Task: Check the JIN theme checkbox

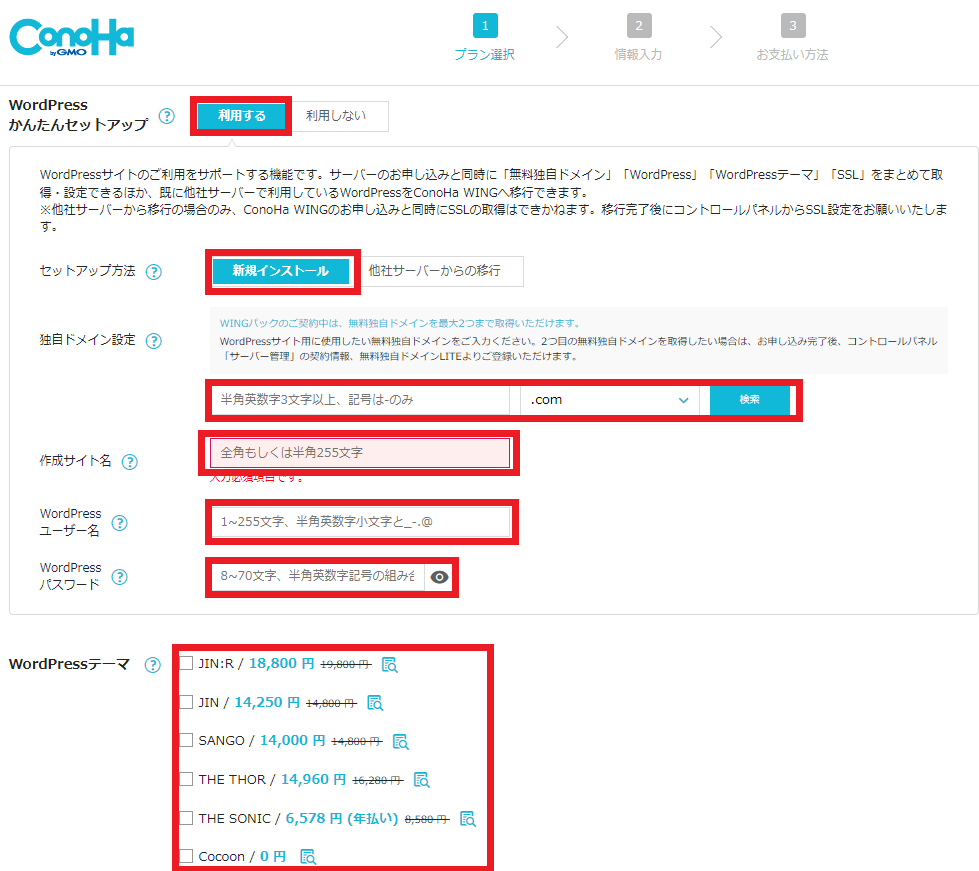Action: coord(186,702)
